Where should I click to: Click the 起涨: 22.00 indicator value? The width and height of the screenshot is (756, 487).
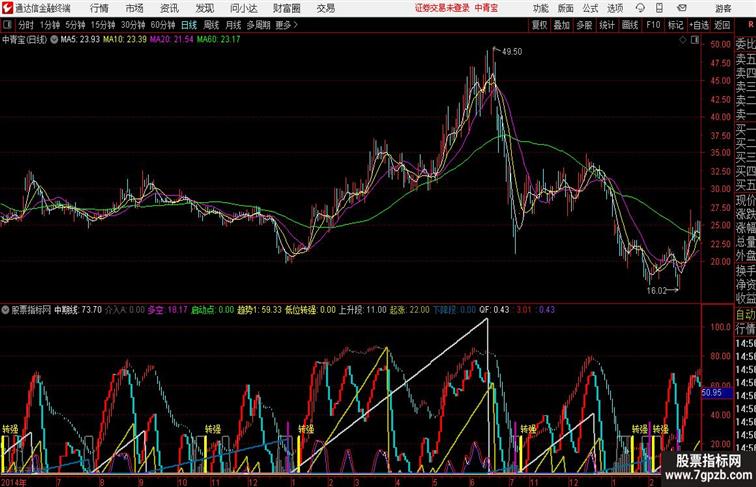tap(409, 310)
